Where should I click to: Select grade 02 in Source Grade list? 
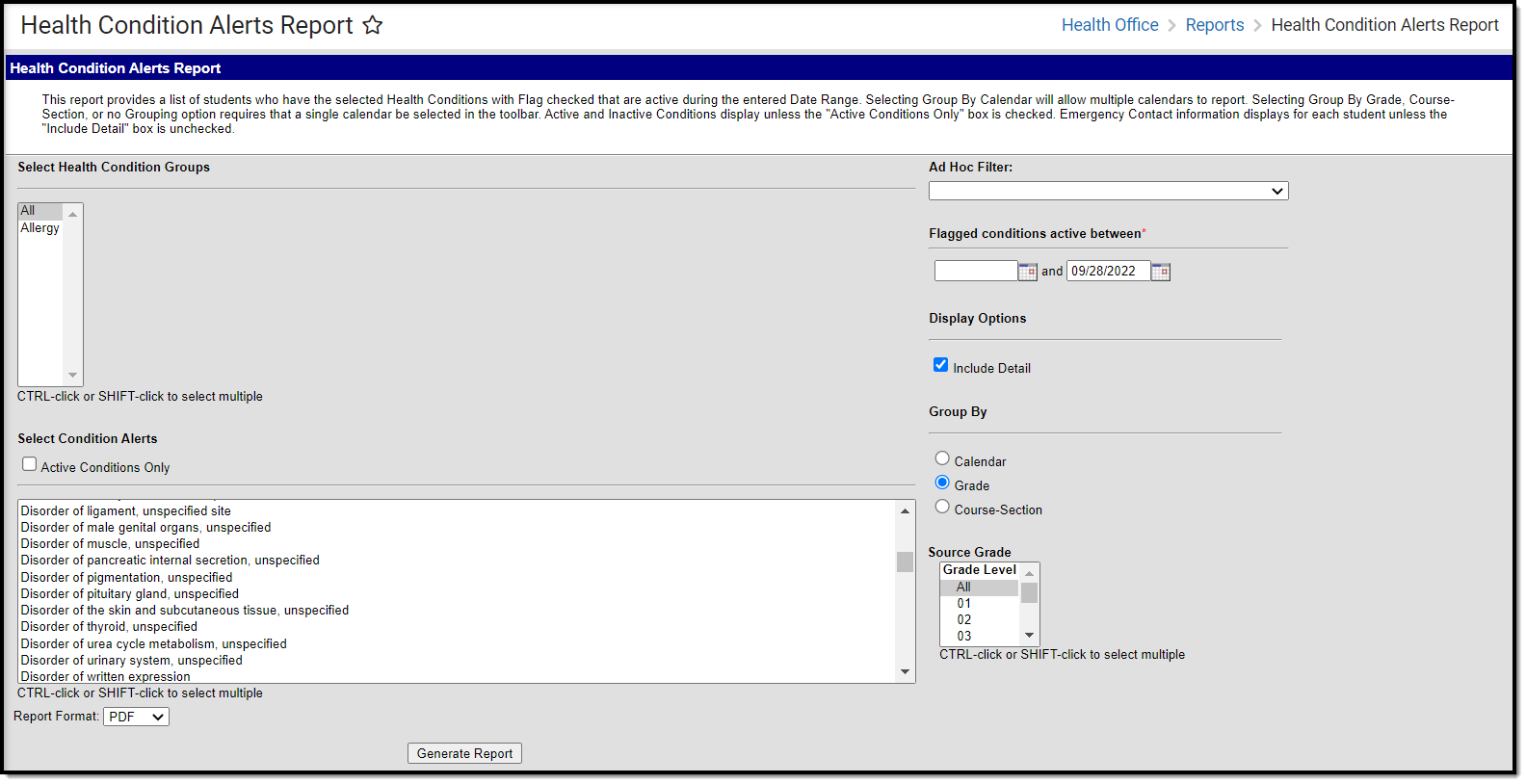coord(979,620)
